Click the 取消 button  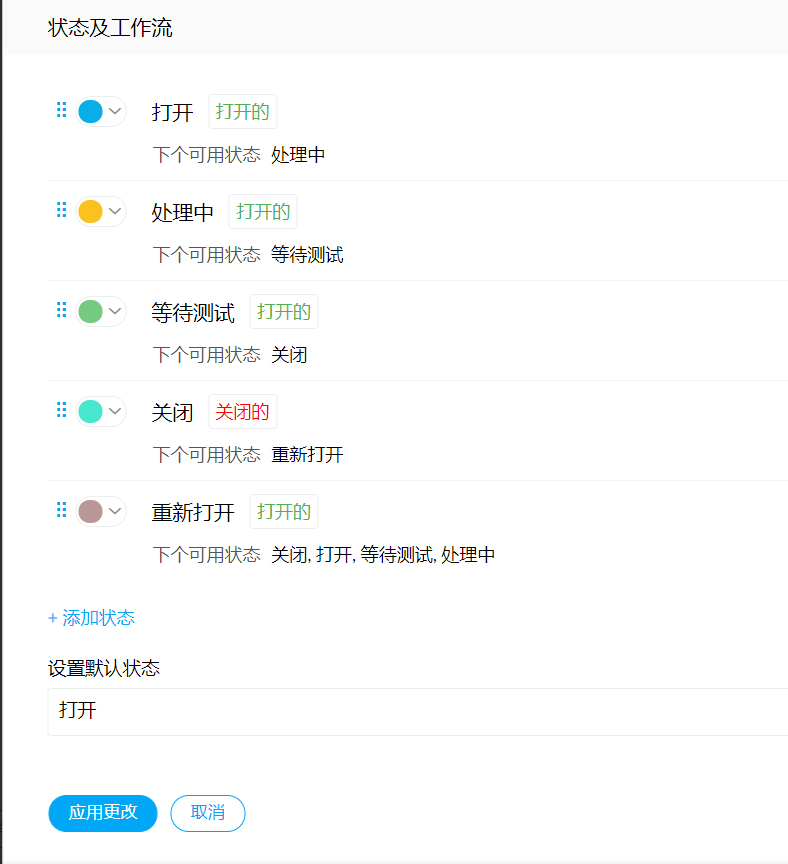[x=208, y=813]
